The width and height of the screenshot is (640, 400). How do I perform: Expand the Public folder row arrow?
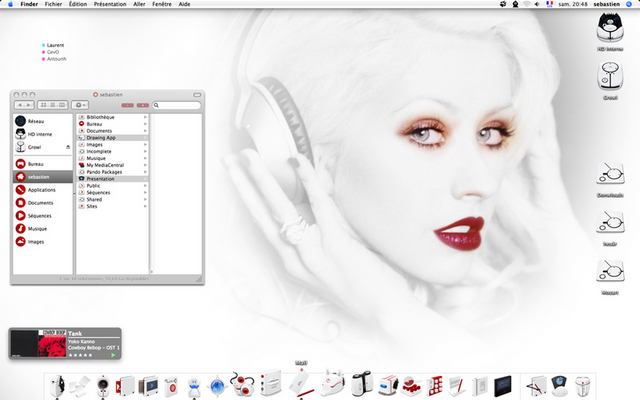pyautogui.click(x=145, y=186)
